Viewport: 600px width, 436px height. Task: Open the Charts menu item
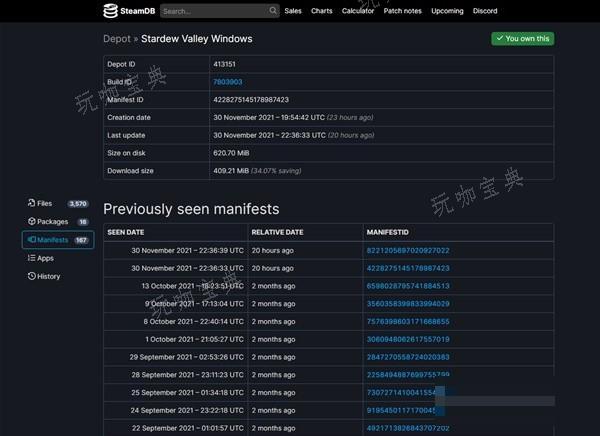point(321,11)
